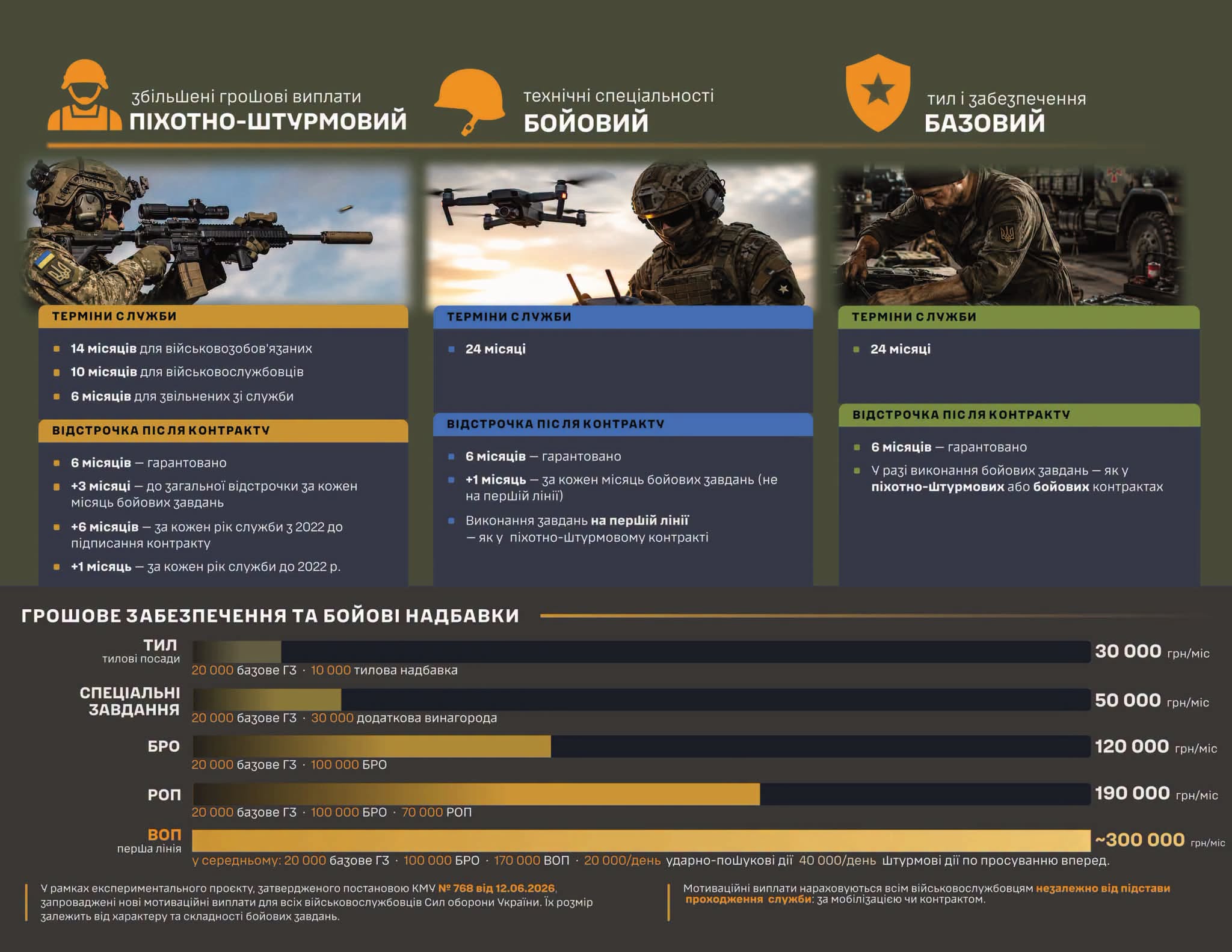Click 'незалежно від підстави проходження служби' text
This screenshot has width=1232, height=952.
click(928, 894)
